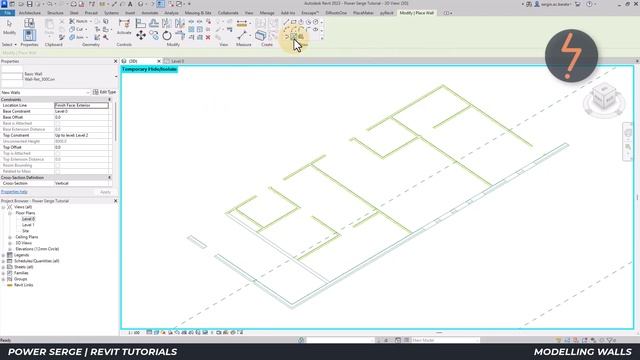Toggle the Base is Attached checkbox
Viewport: 640px width, 360px height.
pos(57,123)
